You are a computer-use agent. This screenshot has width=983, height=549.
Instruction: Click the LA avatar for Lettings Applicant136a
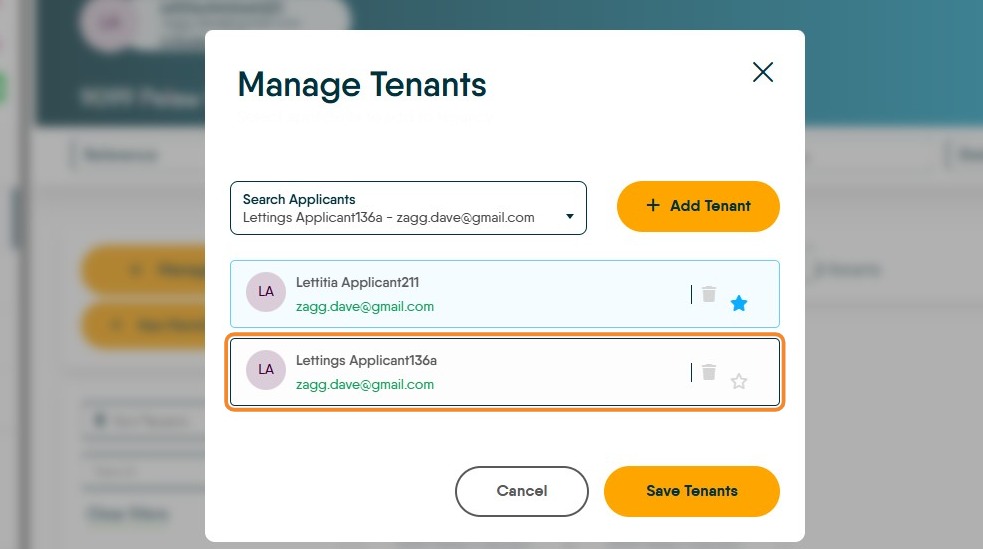pyautogui.click(x=266, y=369)
